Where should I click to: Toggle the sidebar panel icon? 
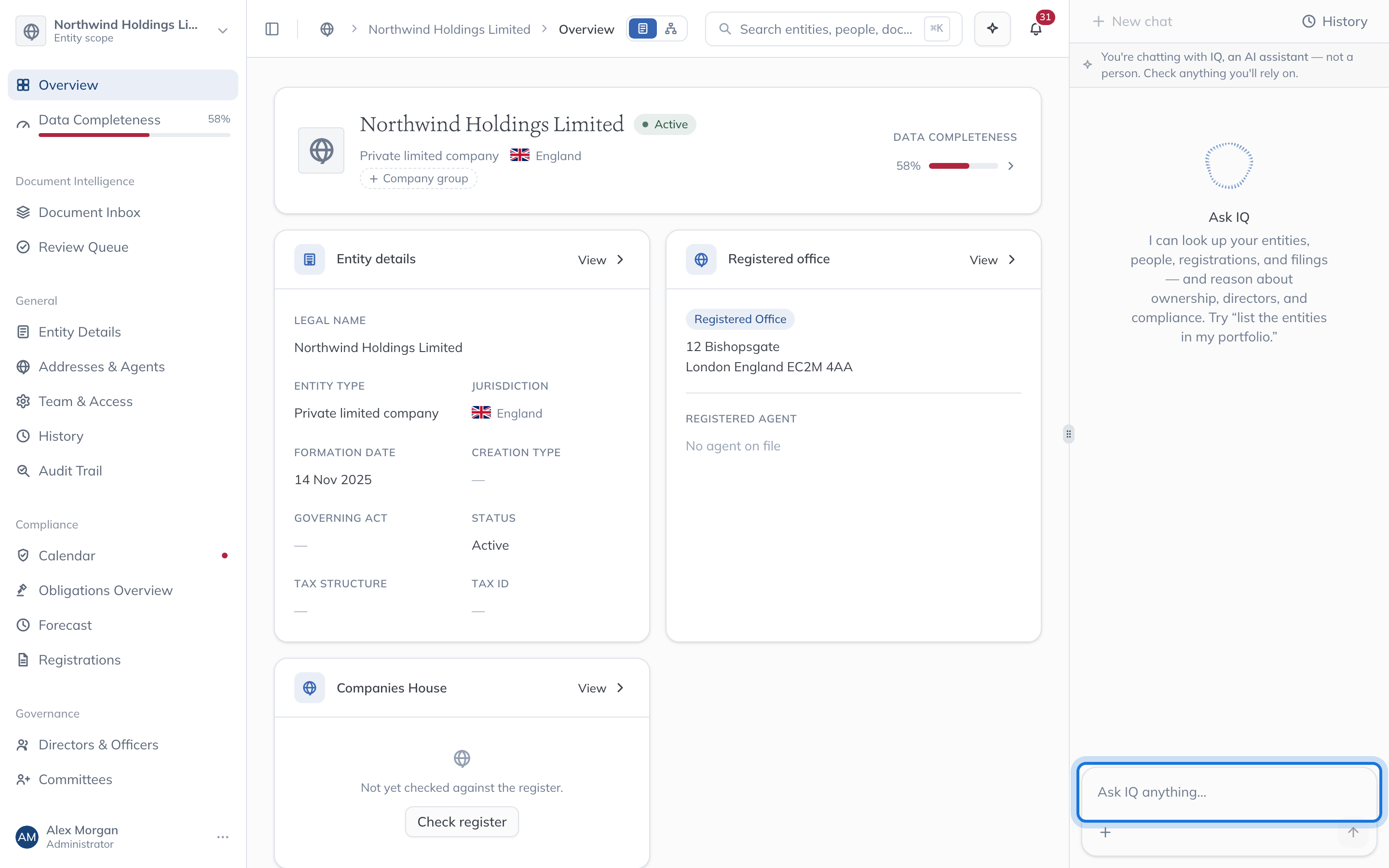(272, 29)
